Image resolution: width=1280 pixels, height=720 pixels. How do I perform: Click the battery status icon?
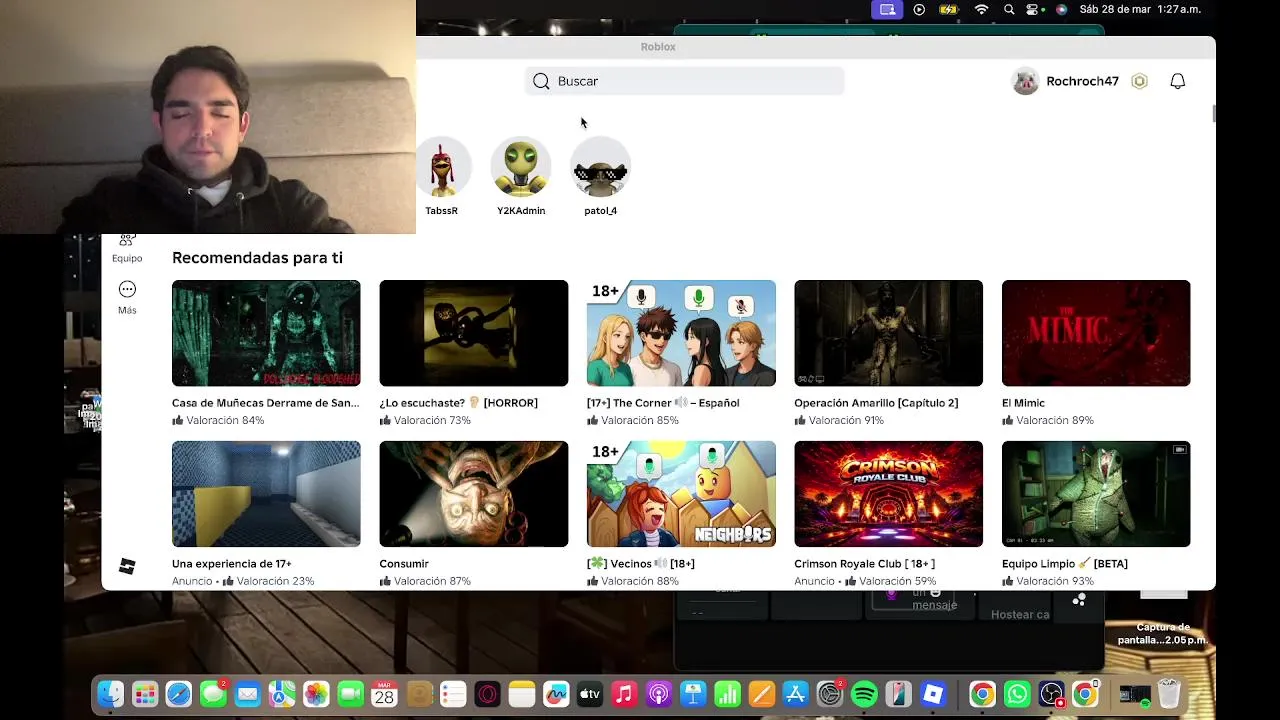949,9
